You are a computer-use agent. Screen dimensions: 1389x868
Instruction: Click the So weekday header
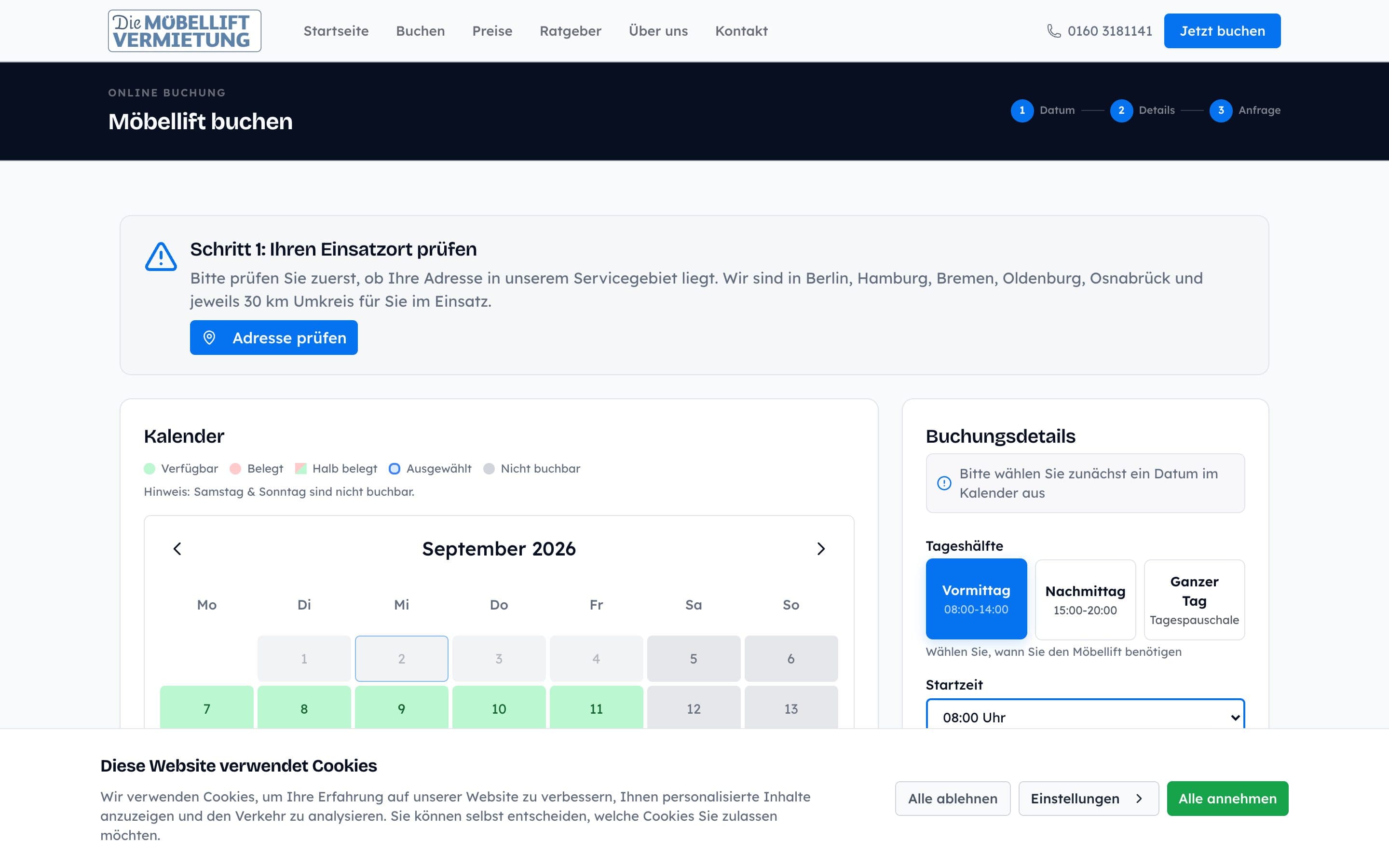pyautogui.click(x=791, y=605)
